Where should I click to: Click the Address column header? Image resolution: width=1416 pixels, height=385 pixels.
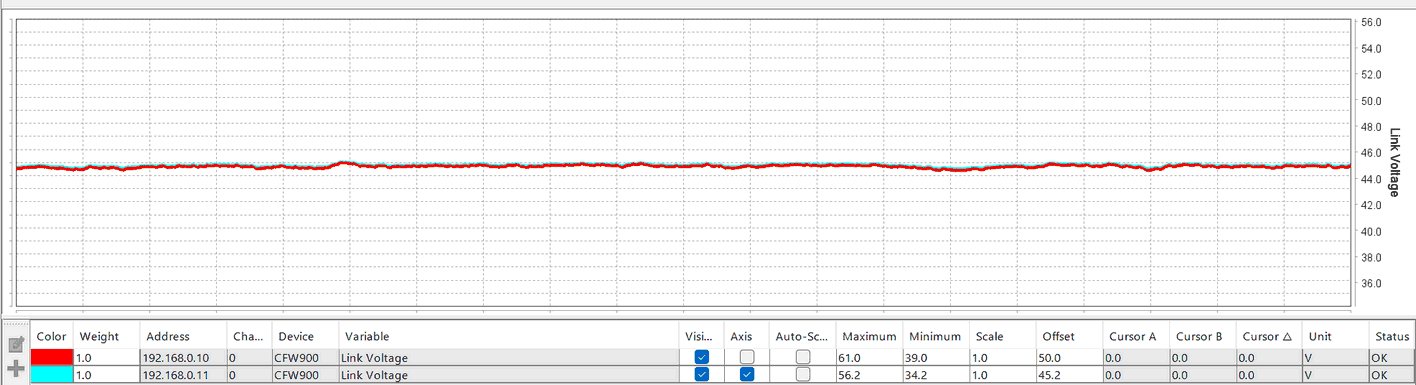183,336
